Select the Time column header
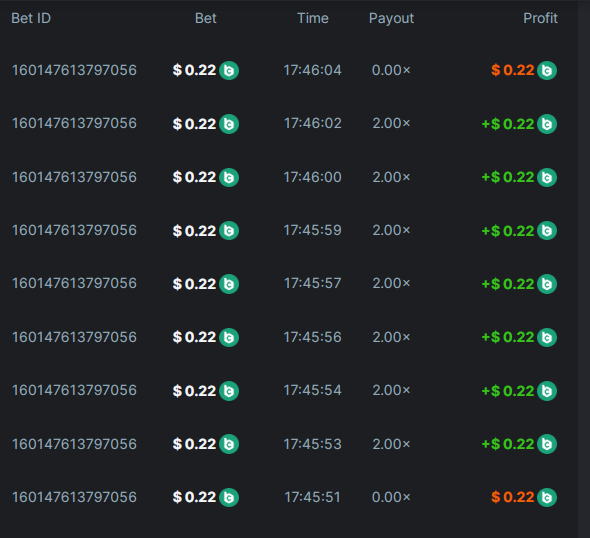This screenshot has height=538, width=590. 313,18
